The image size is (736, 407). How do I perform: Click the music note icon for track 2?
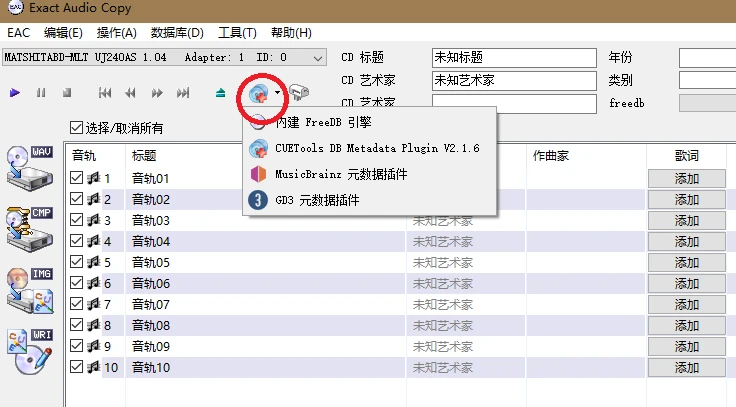(93, 199)
